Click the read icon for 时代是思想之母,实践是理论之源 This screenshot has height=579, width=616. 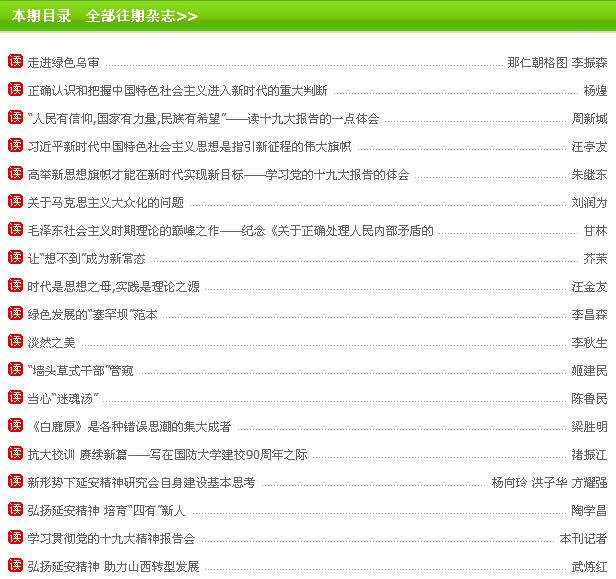click(x=15, y=286)
